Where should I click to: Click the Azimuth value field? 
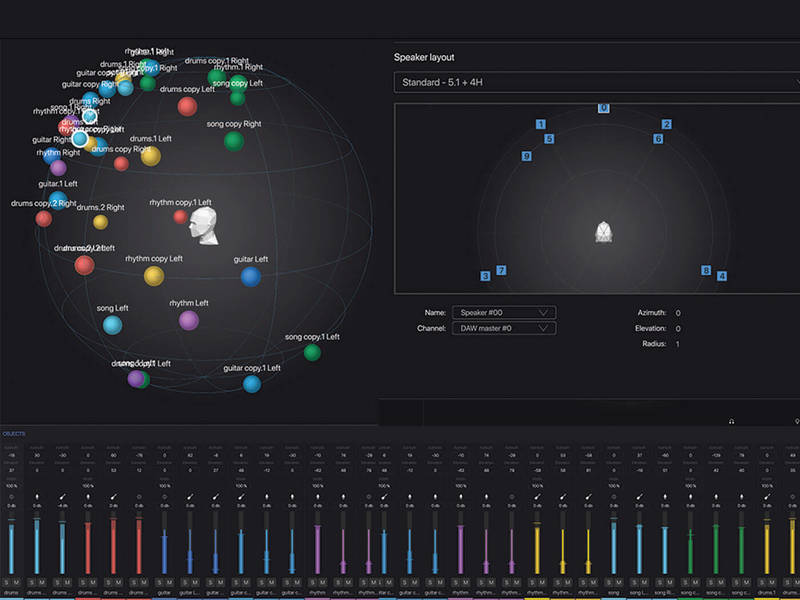click(x=678, y=312)
